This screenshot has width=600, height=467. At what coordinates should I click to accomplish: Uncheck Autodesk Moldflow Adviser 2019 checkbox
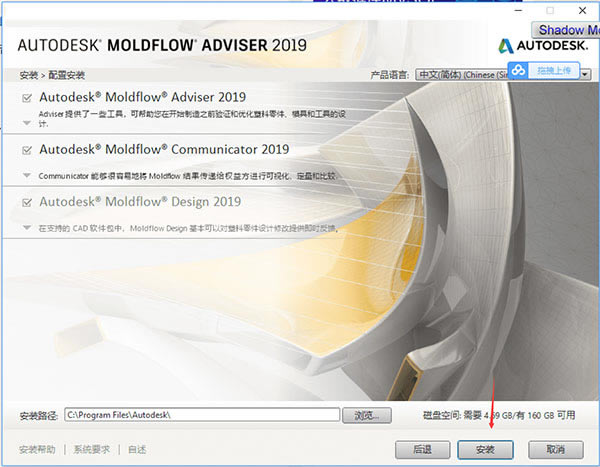click(x=27, y=98)
